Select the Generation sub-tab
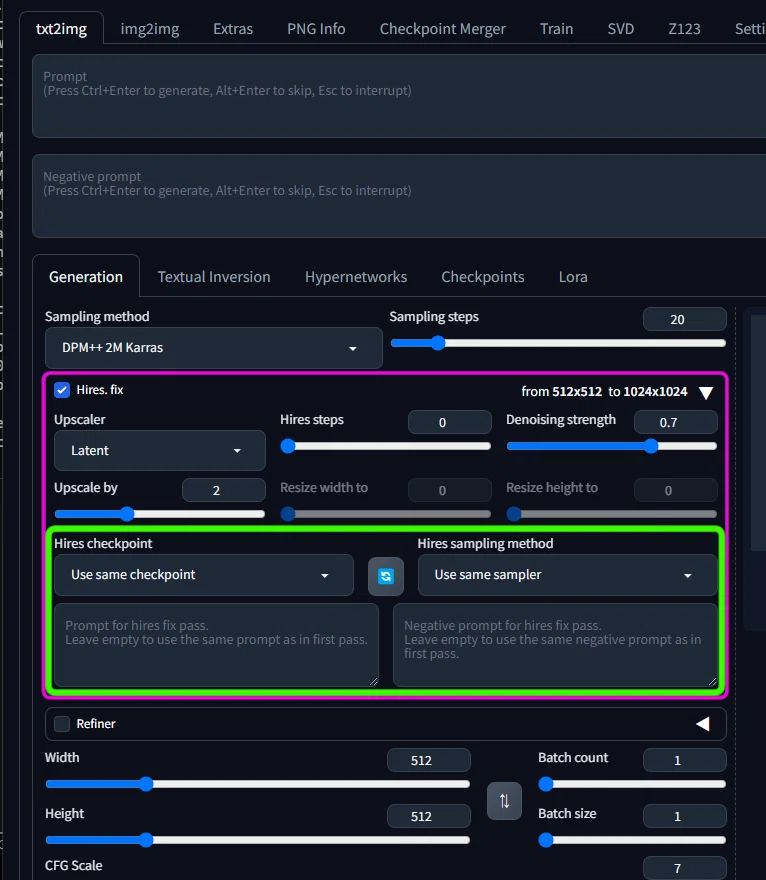 pos(86,277)
